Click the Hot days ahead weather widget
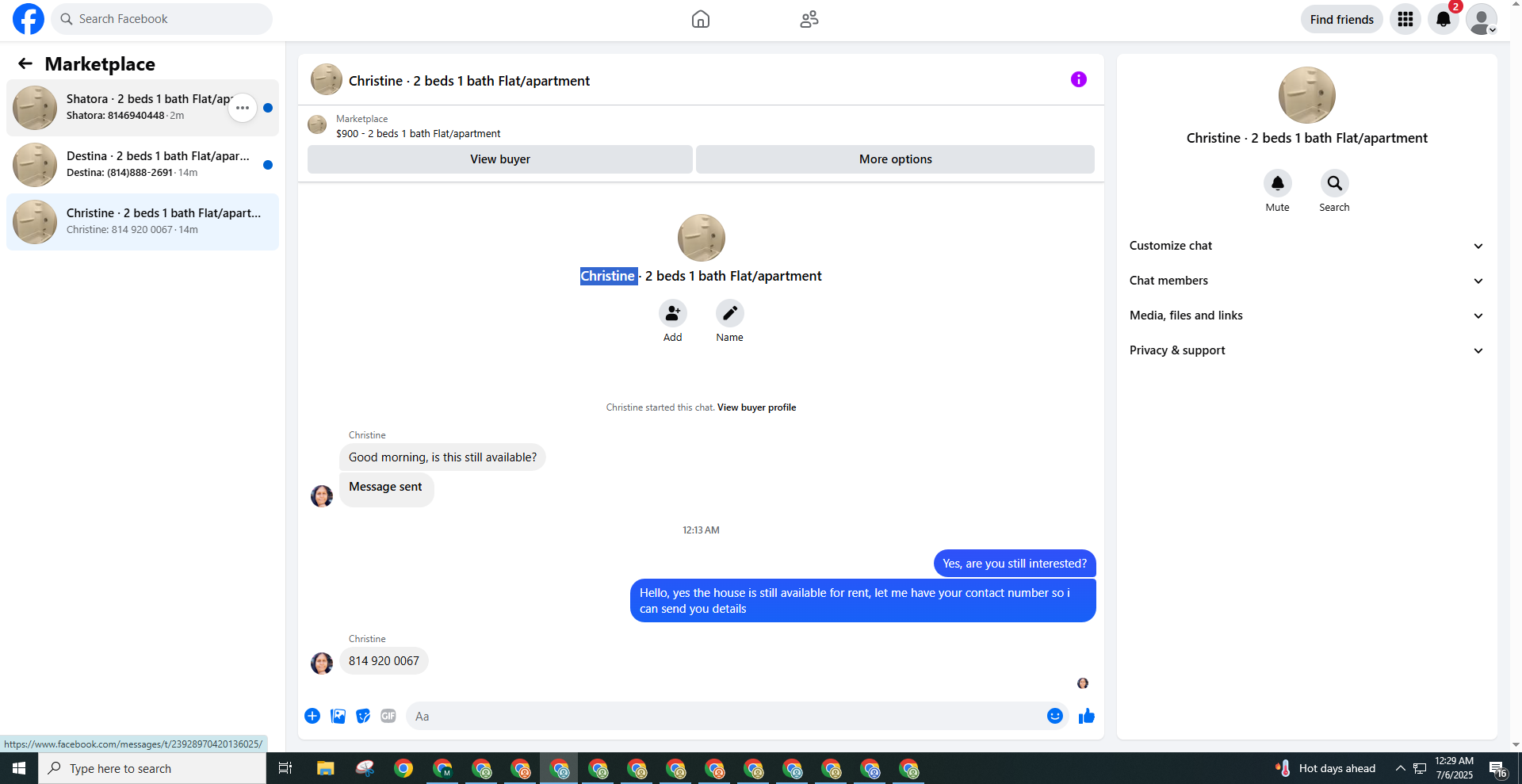 (x=1325, y=768)
